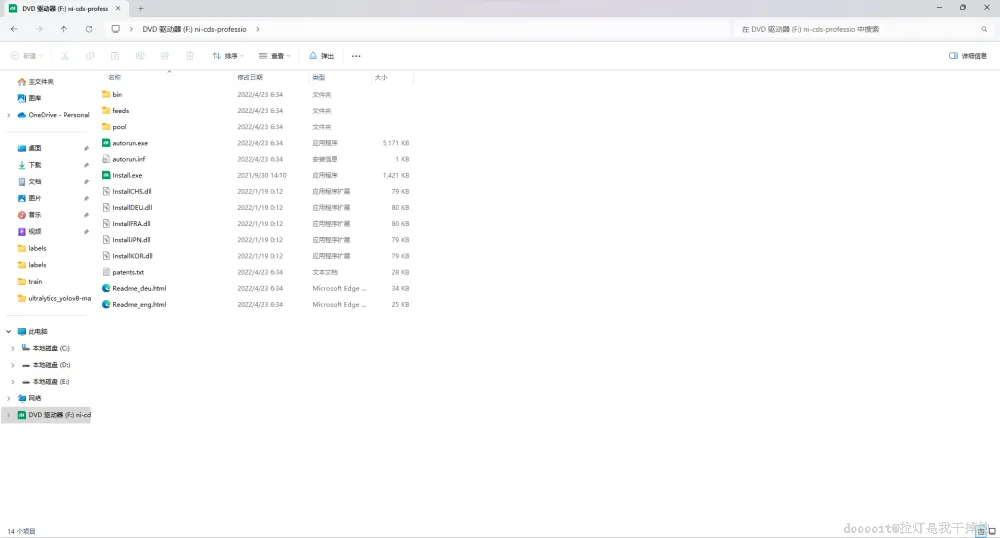Screen dimensions: 1000x538
Task: Toggle the 详细信息 details pane
Action: tap(968, 56)
